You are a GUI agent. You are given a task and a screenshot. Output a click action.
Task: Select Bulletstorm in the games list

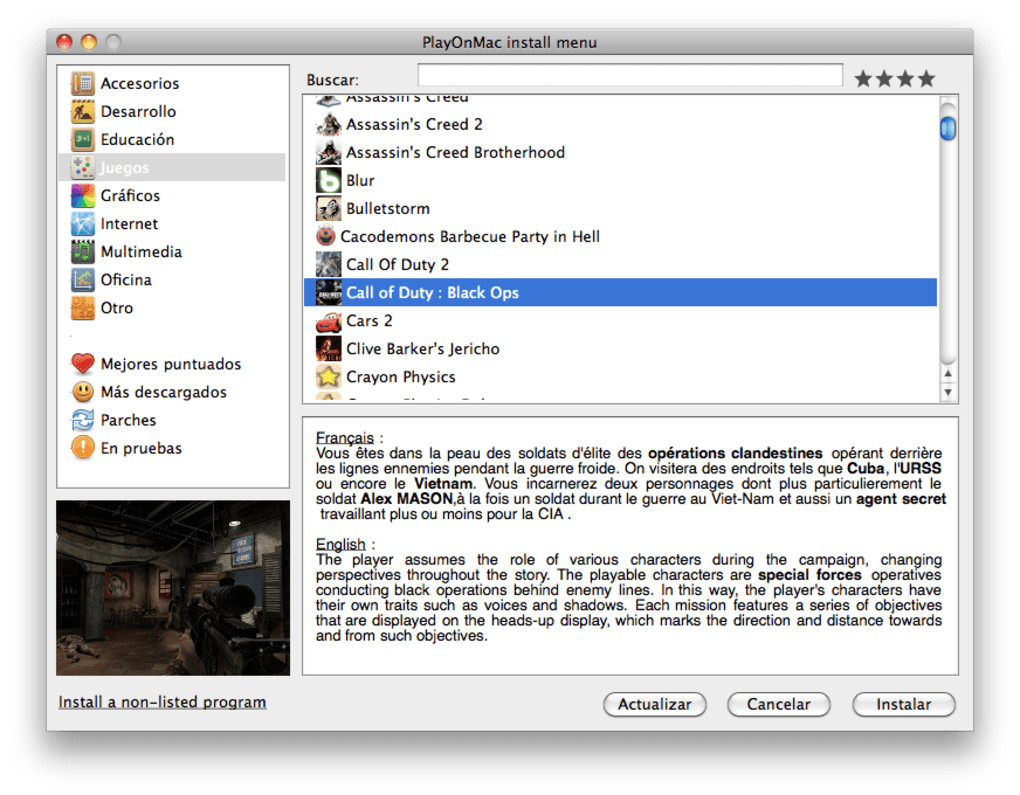[621, 208]
